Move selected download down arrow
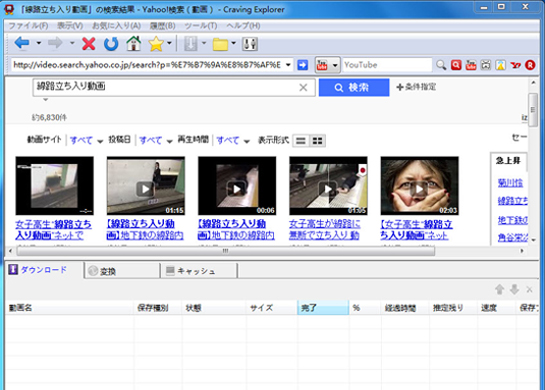Screen dimensions: 545x390 tap(514, 289)
